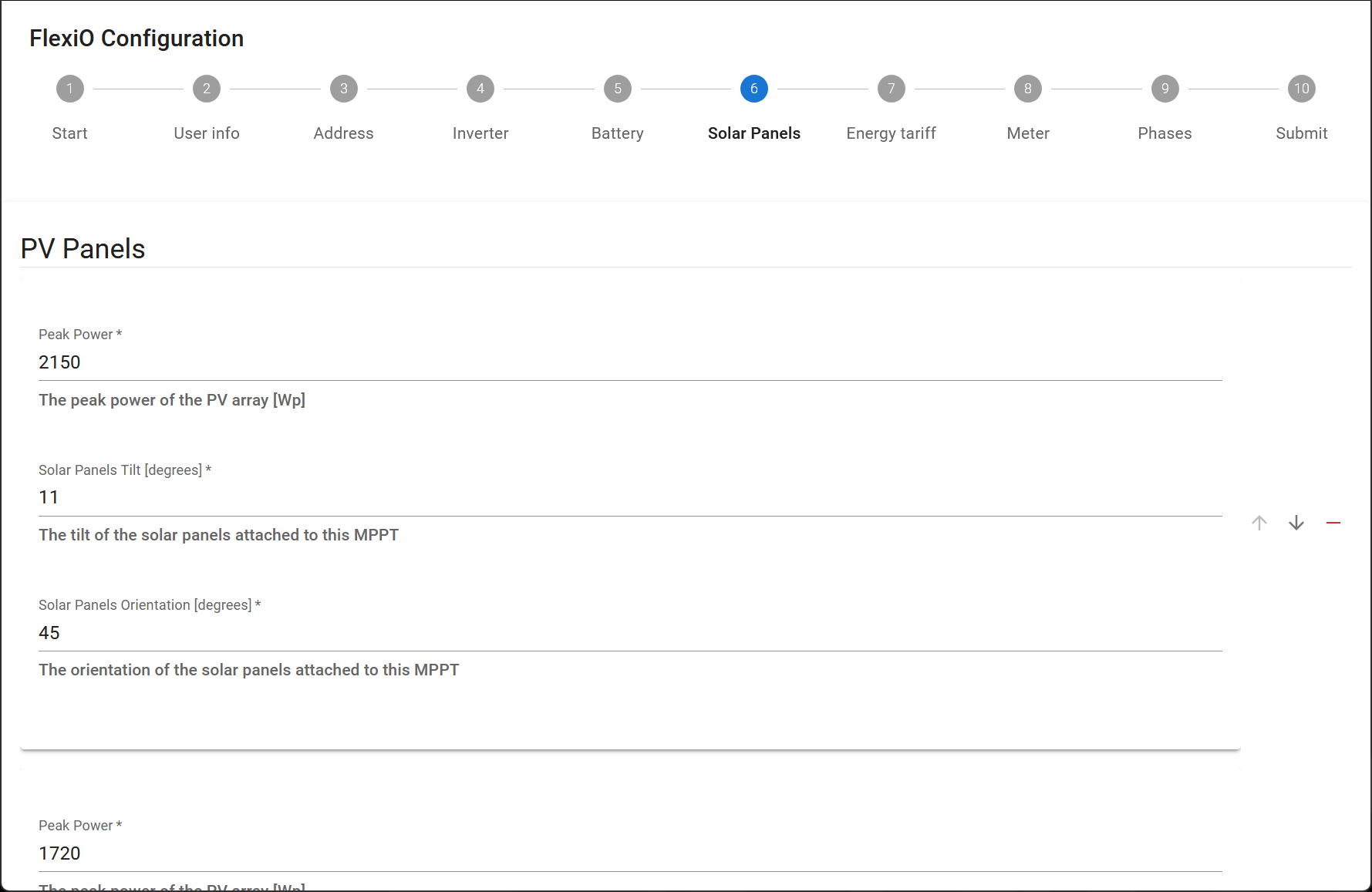Remove the first PV panel entry
1372x892 pixels.
[x=1333, y=523]
